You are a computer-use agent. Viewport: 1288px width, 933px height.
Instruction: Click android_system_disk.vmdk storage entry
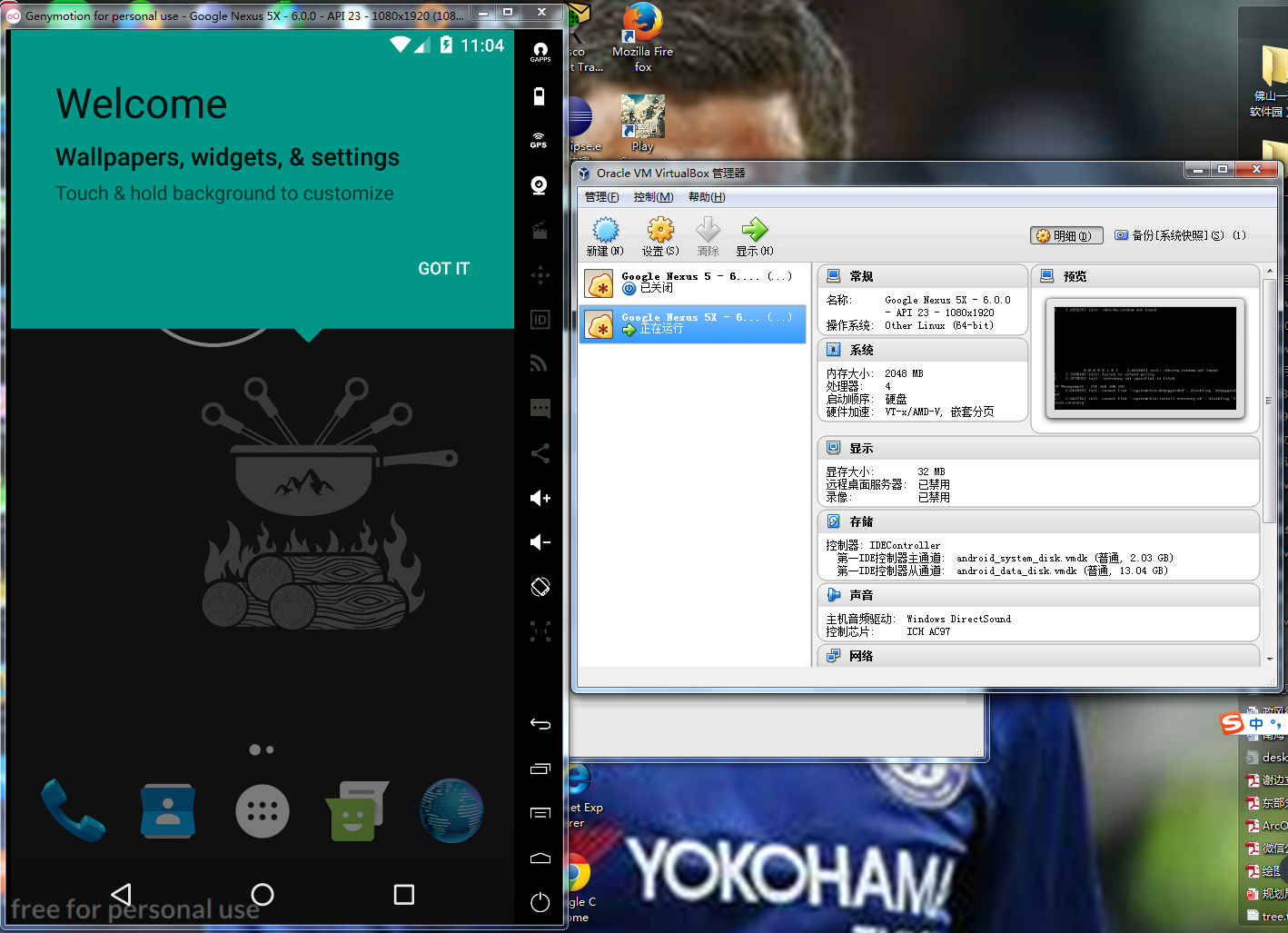1065,558
